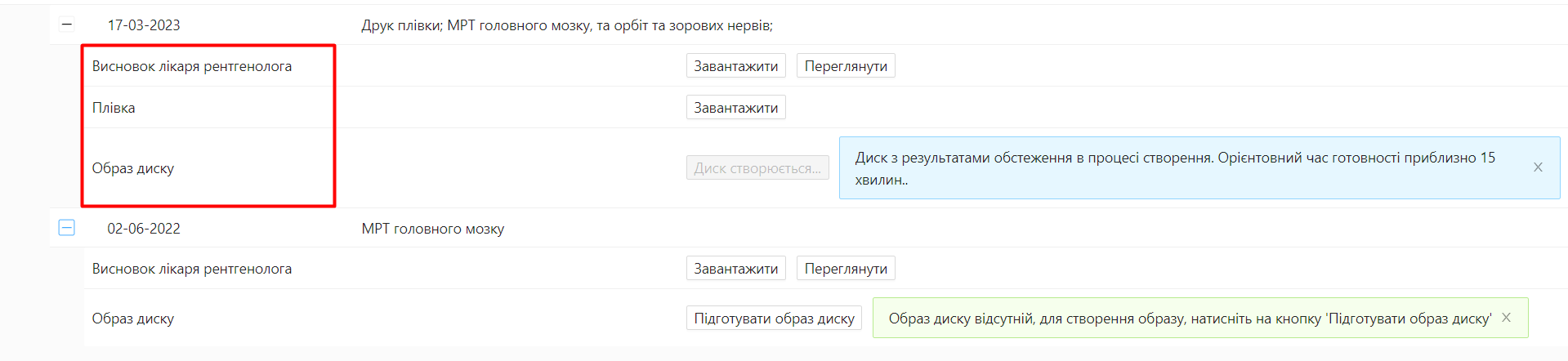Click 'Образ диску' label under 02-06-2022
The image size is (1568, 361).
(x=133, y=319)
